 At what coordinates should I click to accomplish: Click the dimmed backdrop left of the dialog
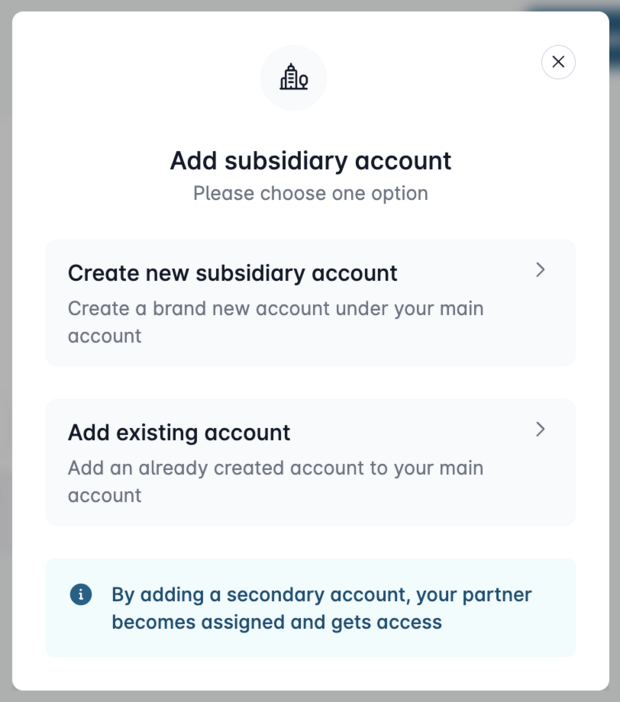click(x=5, y=350)
